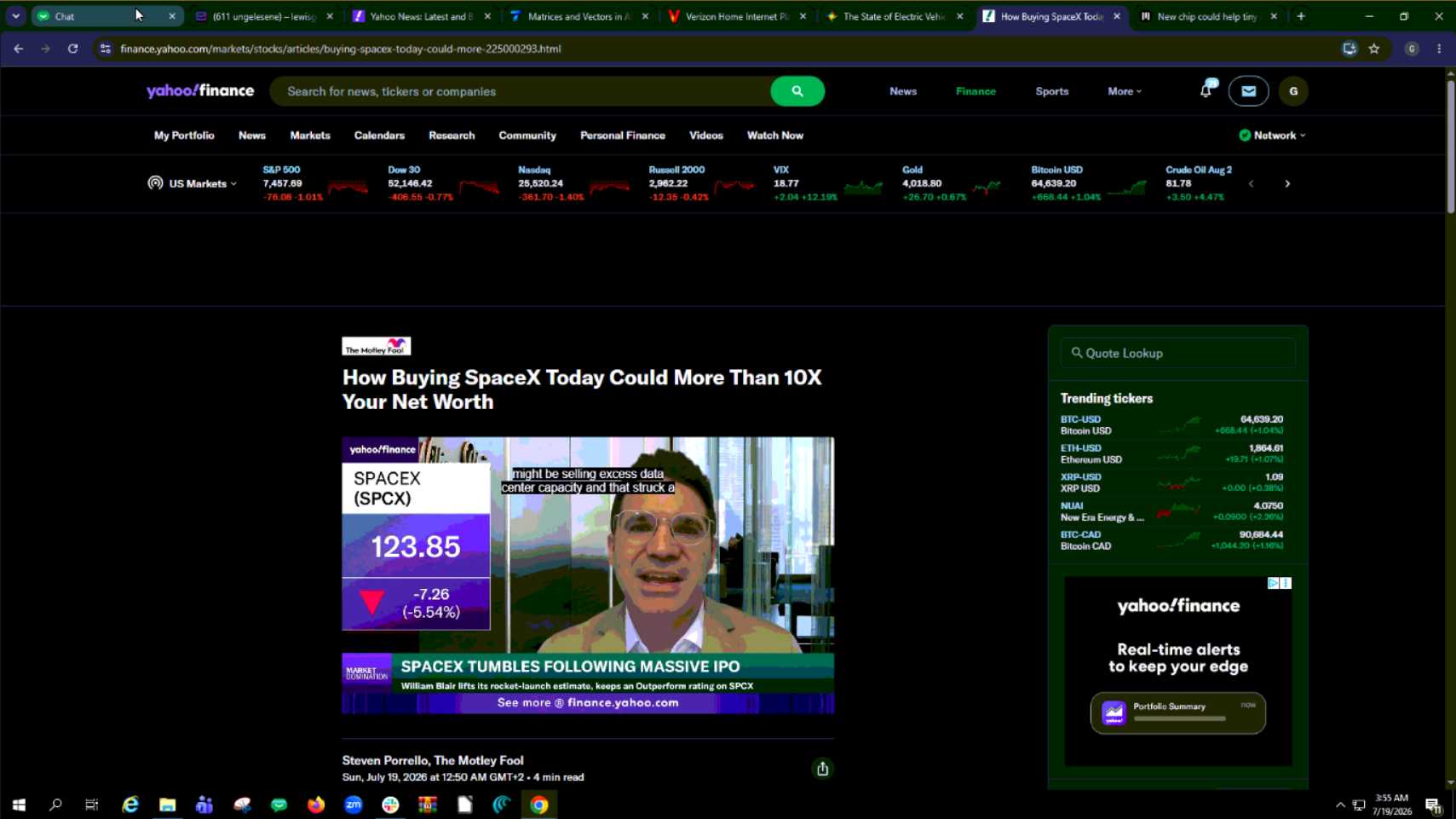Viewport: 1456px width, 819px height.
Task: Click the green search magnifier button
Action: pyautogui.click(x=797, y=91)
